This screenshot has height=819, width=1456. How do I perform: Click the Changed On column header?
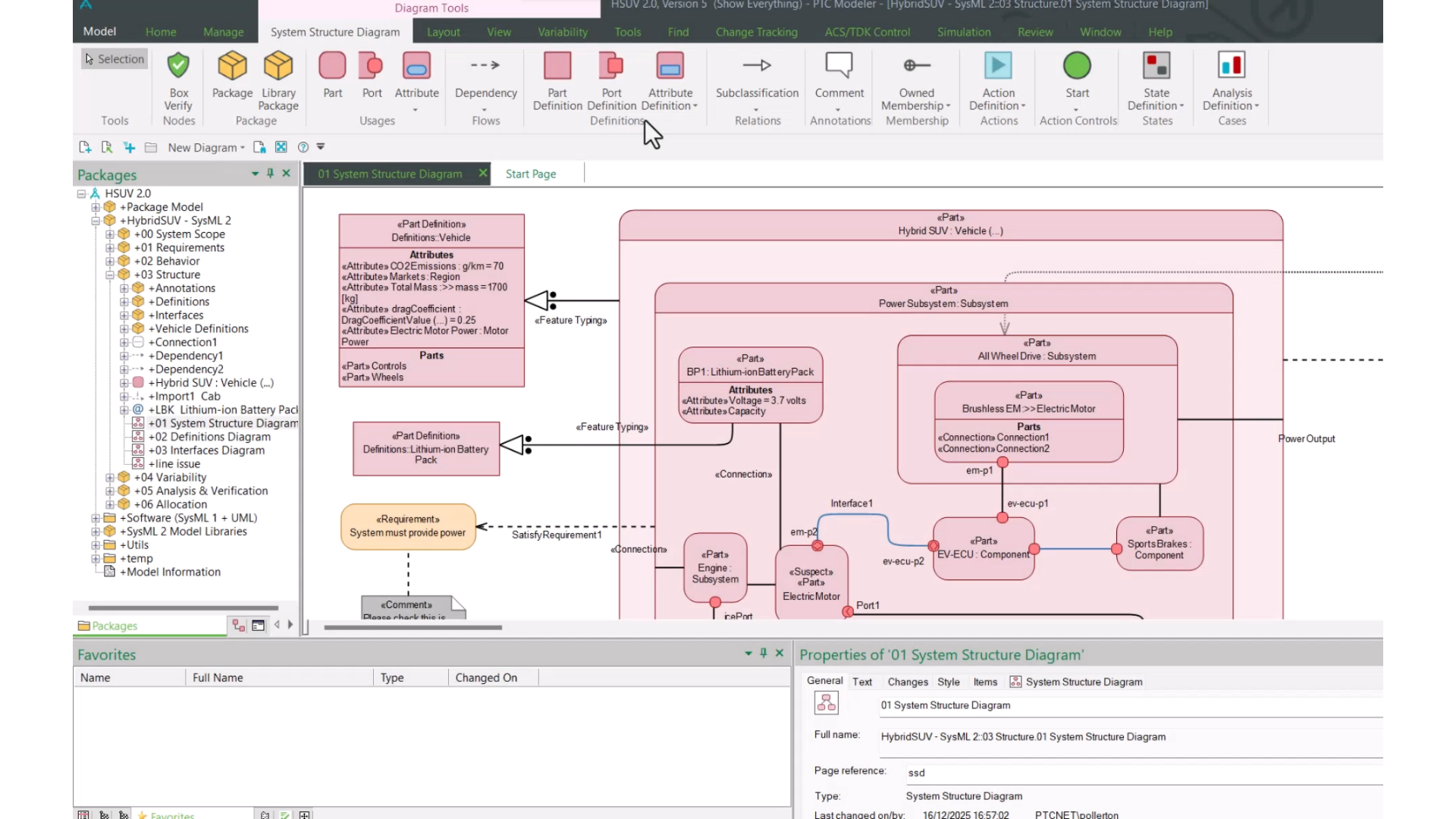click(493, 678)
